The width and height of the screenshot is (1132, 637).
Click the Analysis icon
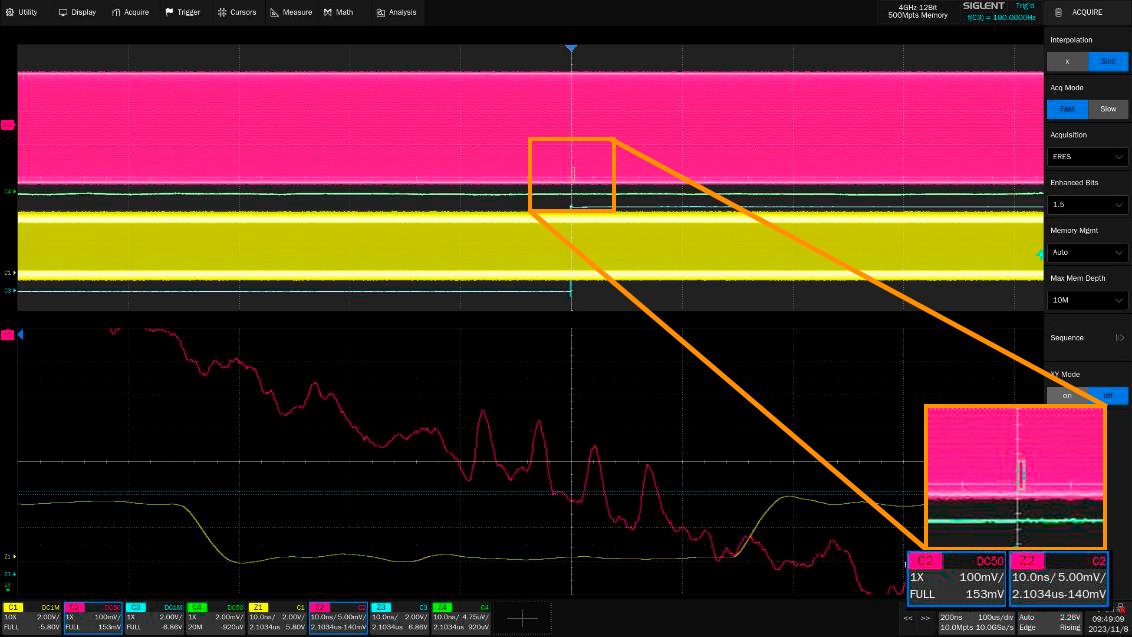(x=381, y=12)
